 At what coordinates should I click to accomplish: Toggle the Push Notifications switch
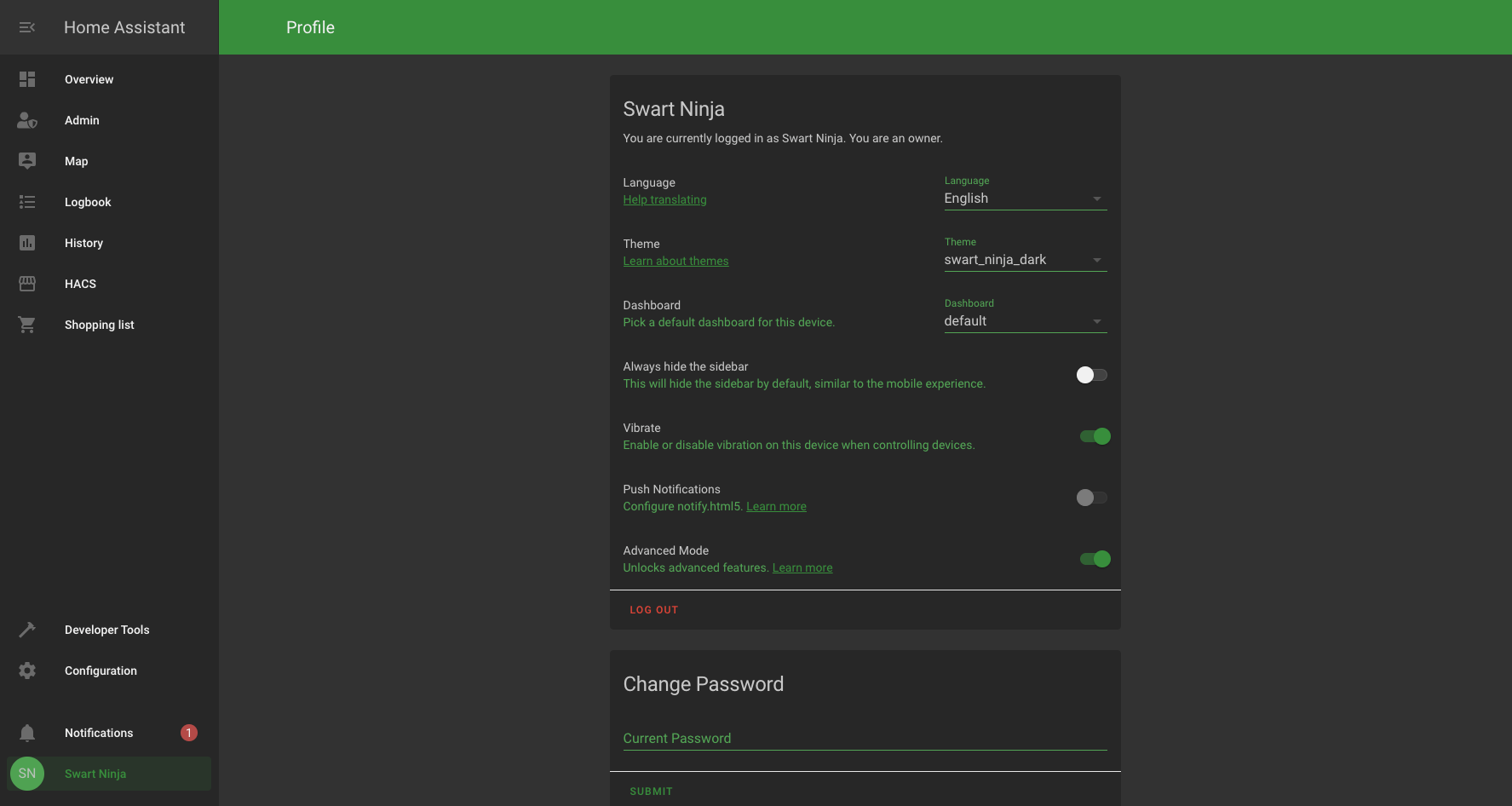[x=1092, y=498]
